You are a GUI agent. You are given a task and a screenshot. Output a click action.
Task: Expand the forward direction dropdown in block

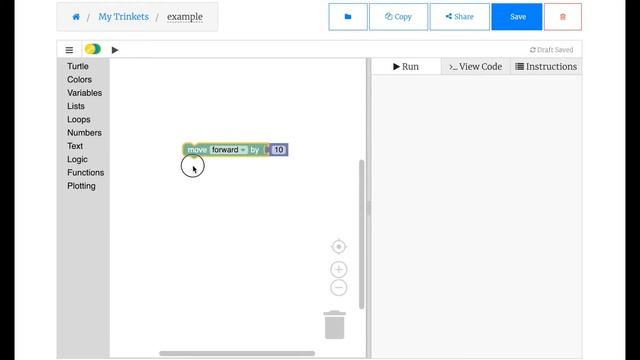pyautogui.click(x=229, y=150)
